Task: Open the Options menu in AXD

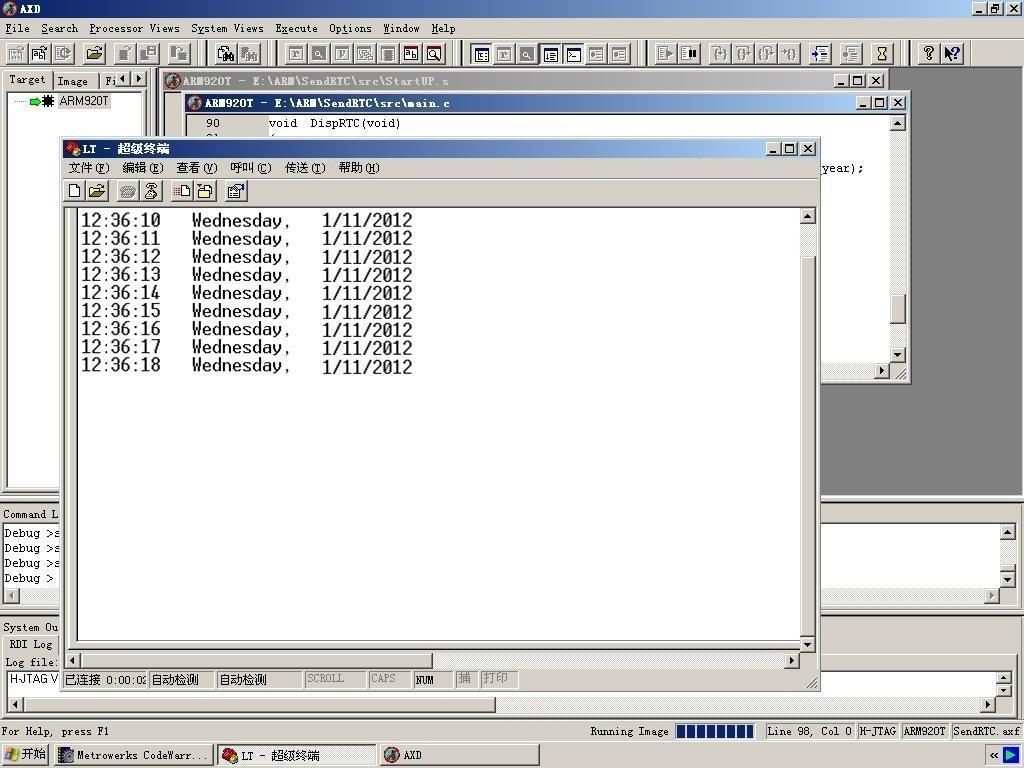Action: tap(350, 28)
